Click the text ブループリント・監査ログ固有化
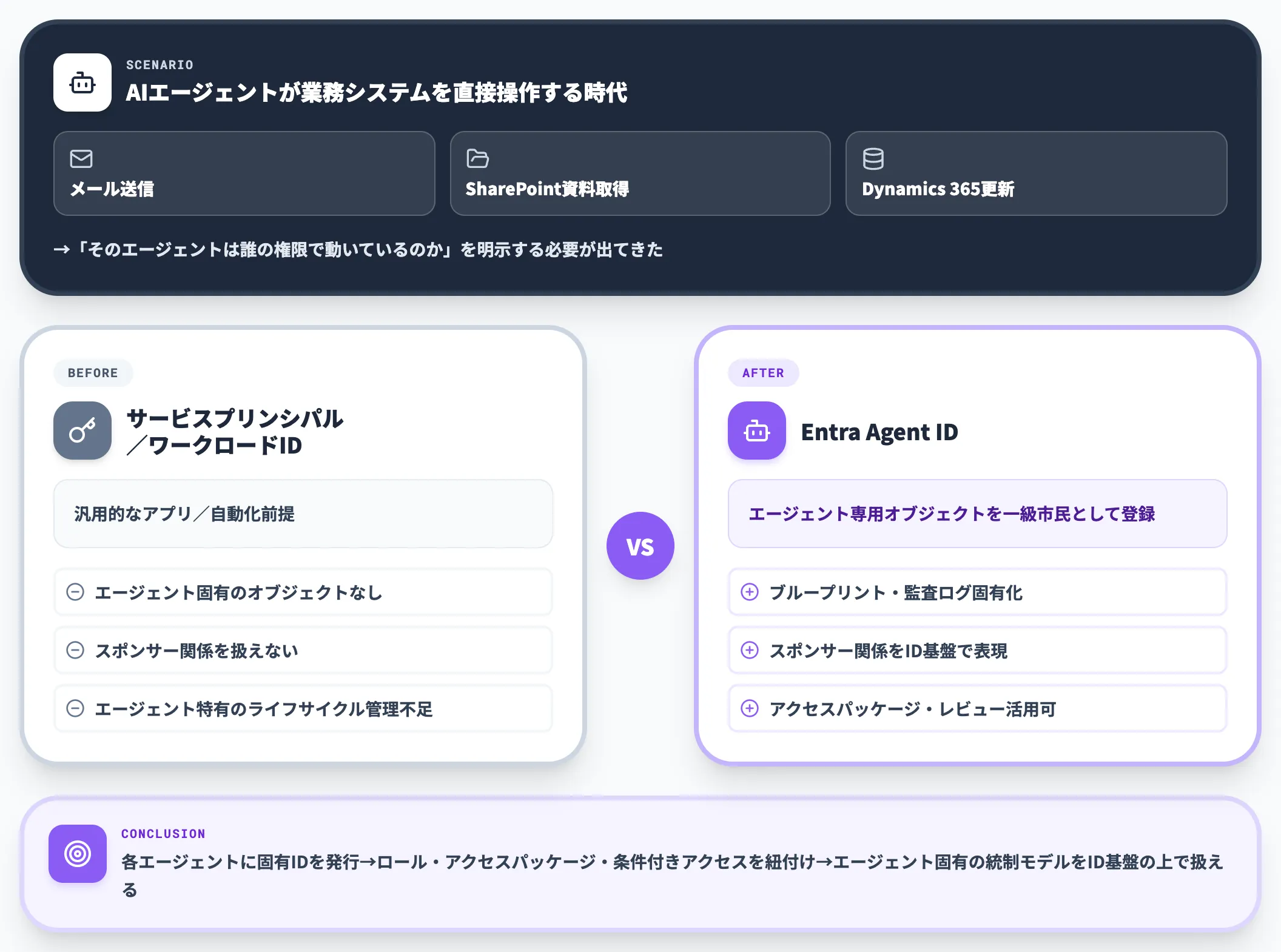This screenshot has height=952, width=1281. click(896, 592)
